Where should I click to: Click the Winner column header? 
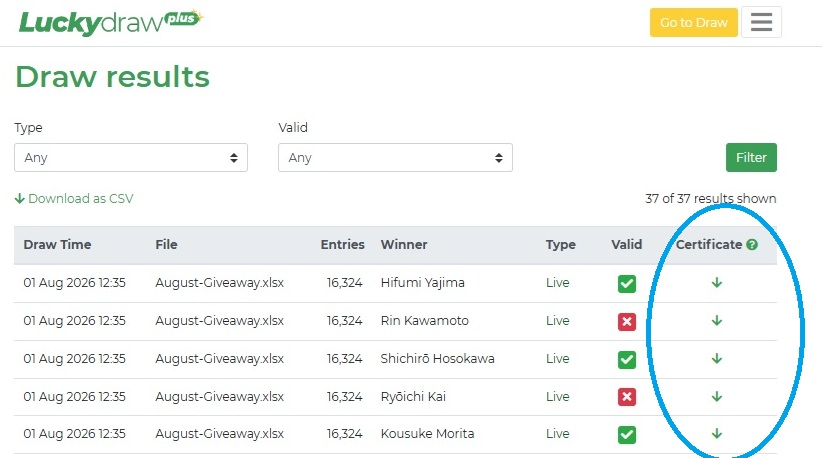[x=404, y=245]
